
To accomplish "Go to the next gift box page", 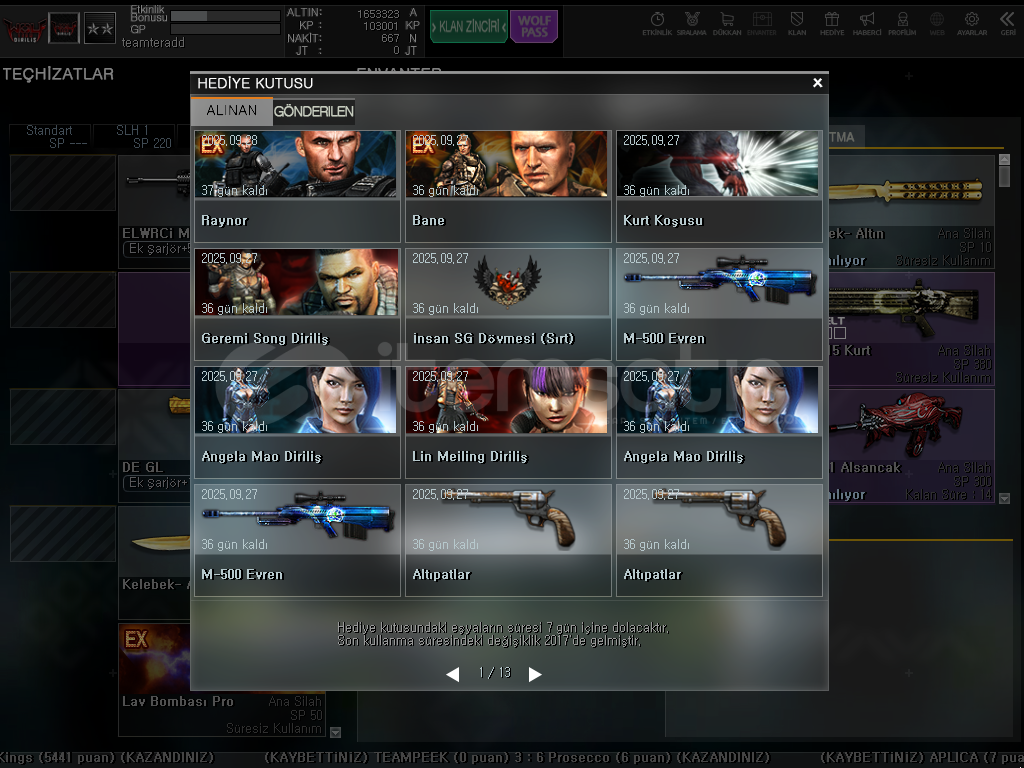I will [535, 674].
